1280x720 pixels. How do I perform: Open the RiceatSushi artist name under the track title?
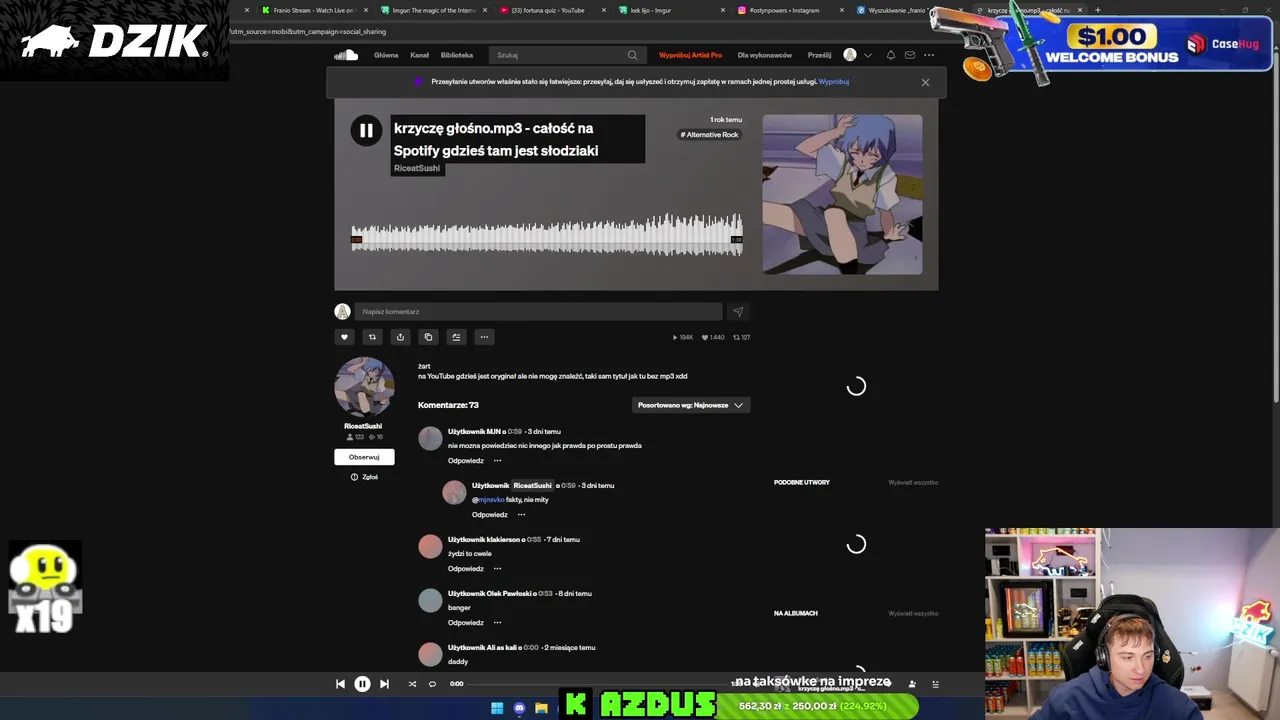(x=417, y=168)
